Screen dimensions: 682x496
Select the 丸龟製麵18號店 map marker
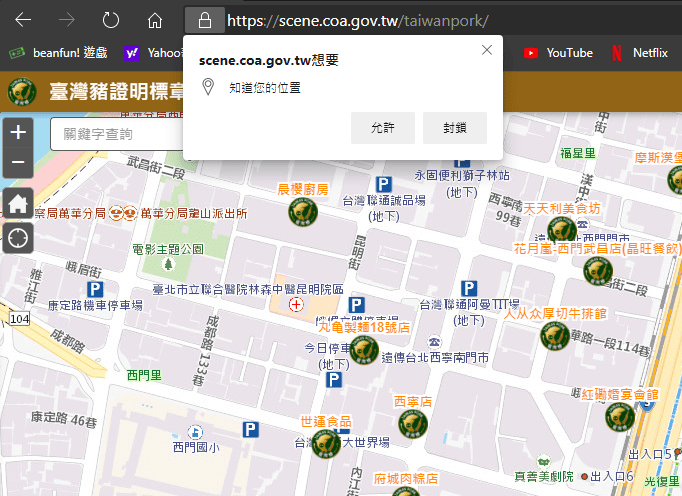coord(364,349)
